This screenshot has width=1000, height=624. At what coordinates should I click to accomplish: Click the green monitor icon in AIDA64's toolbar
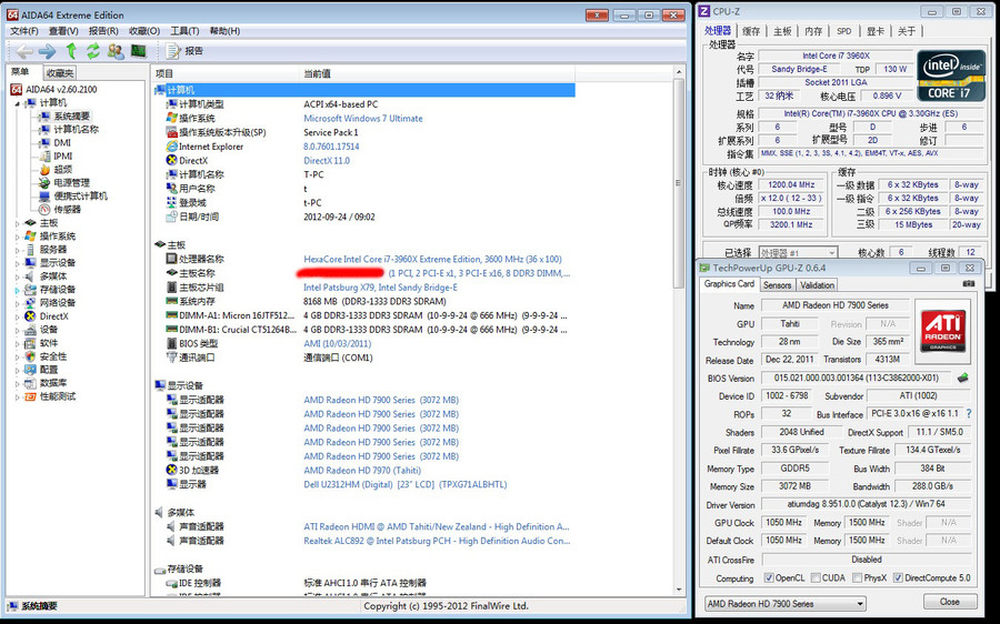(138, 51)
